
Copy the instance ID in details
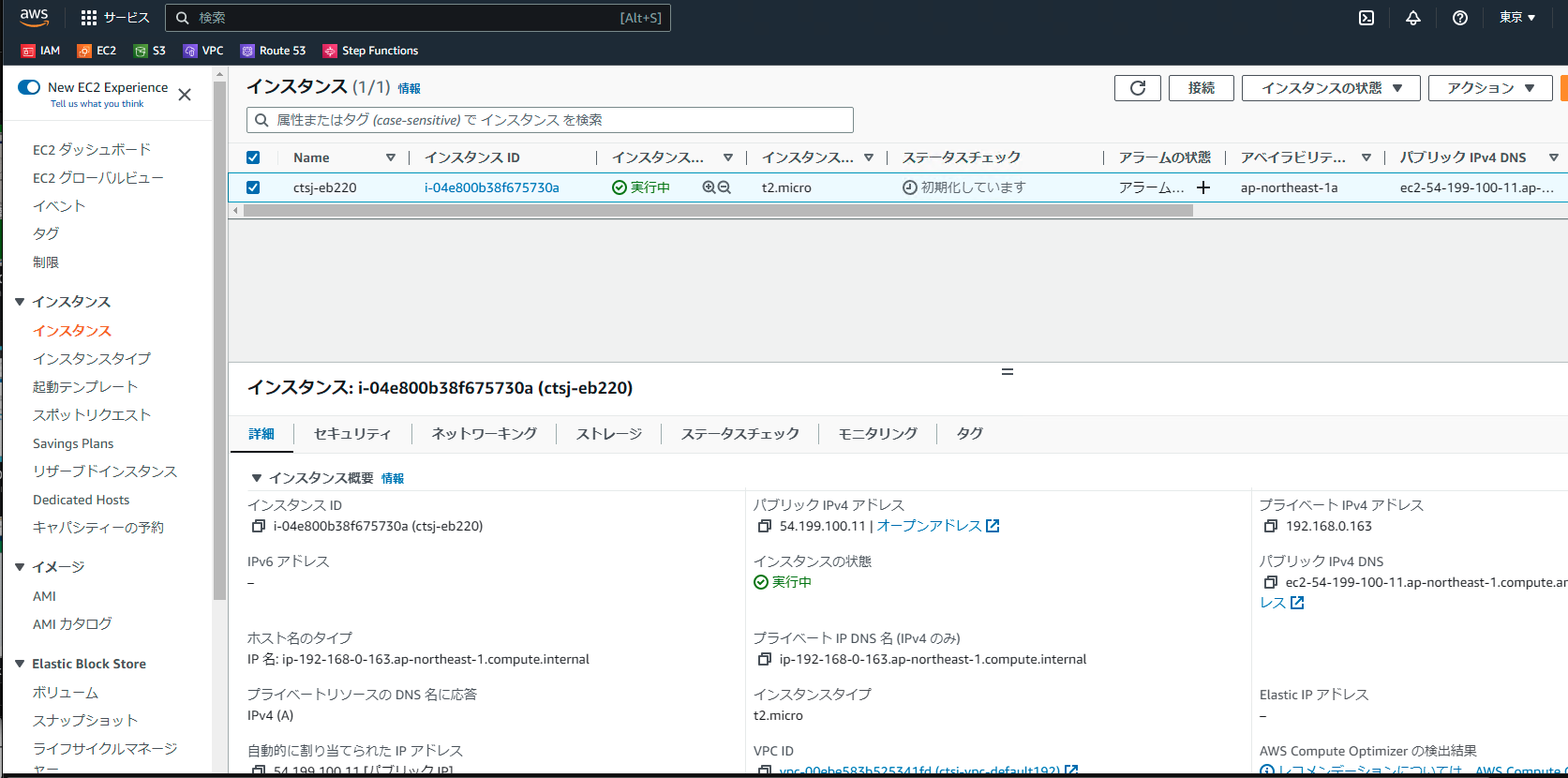tap(259, 527)
